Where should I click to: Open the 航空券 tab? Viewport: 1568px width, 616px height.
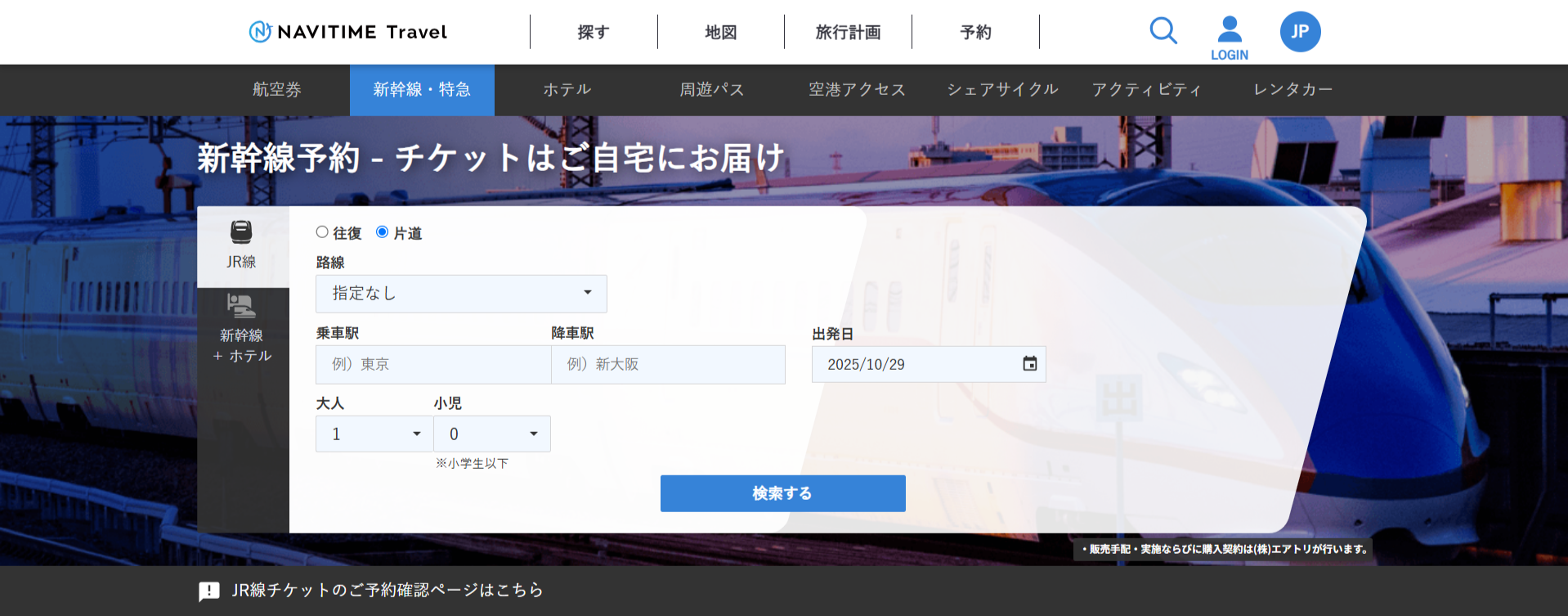[x=276, y=90]
